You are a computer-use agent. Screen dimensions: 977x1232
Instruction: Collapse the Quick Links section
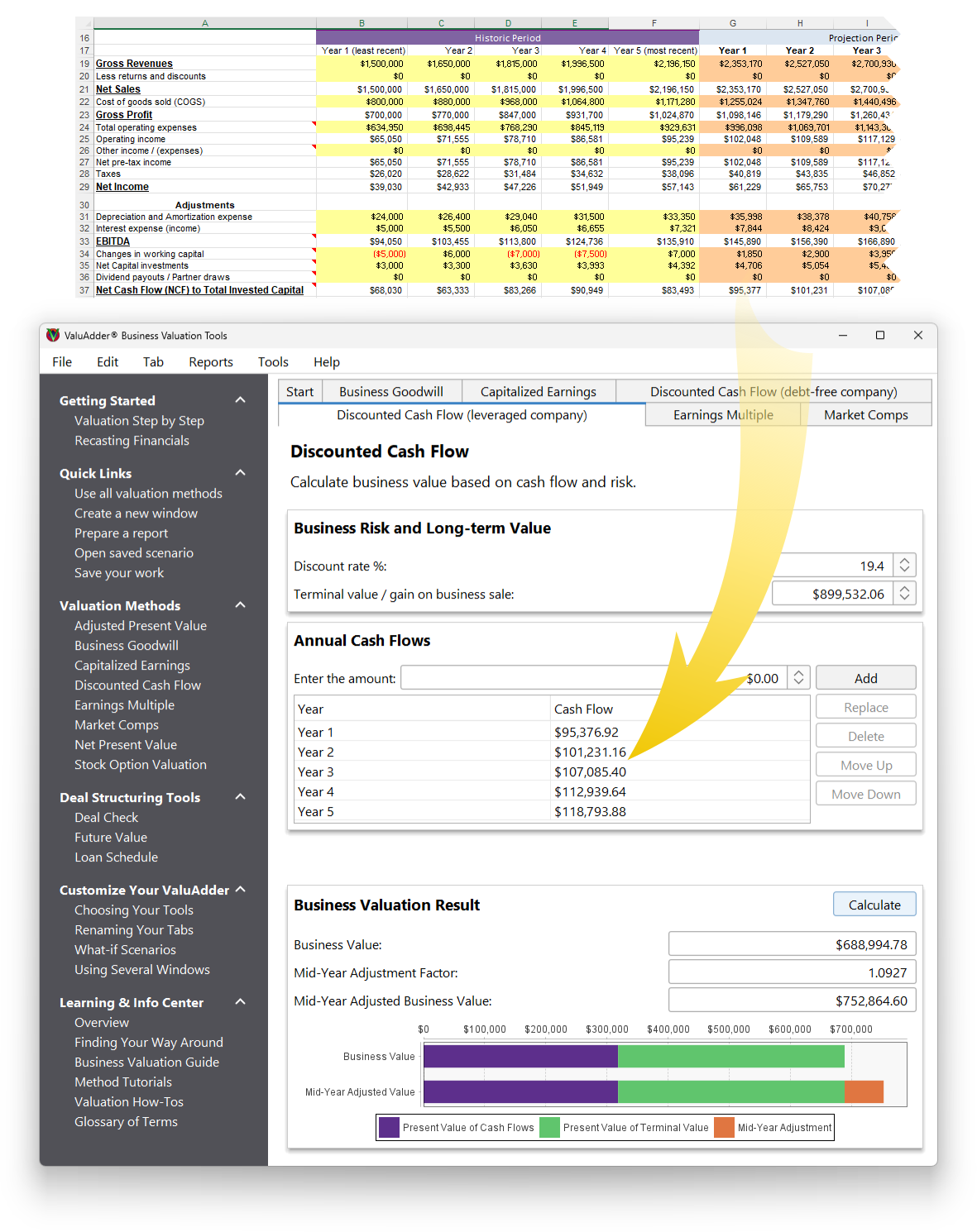click(x=241, y=473)
